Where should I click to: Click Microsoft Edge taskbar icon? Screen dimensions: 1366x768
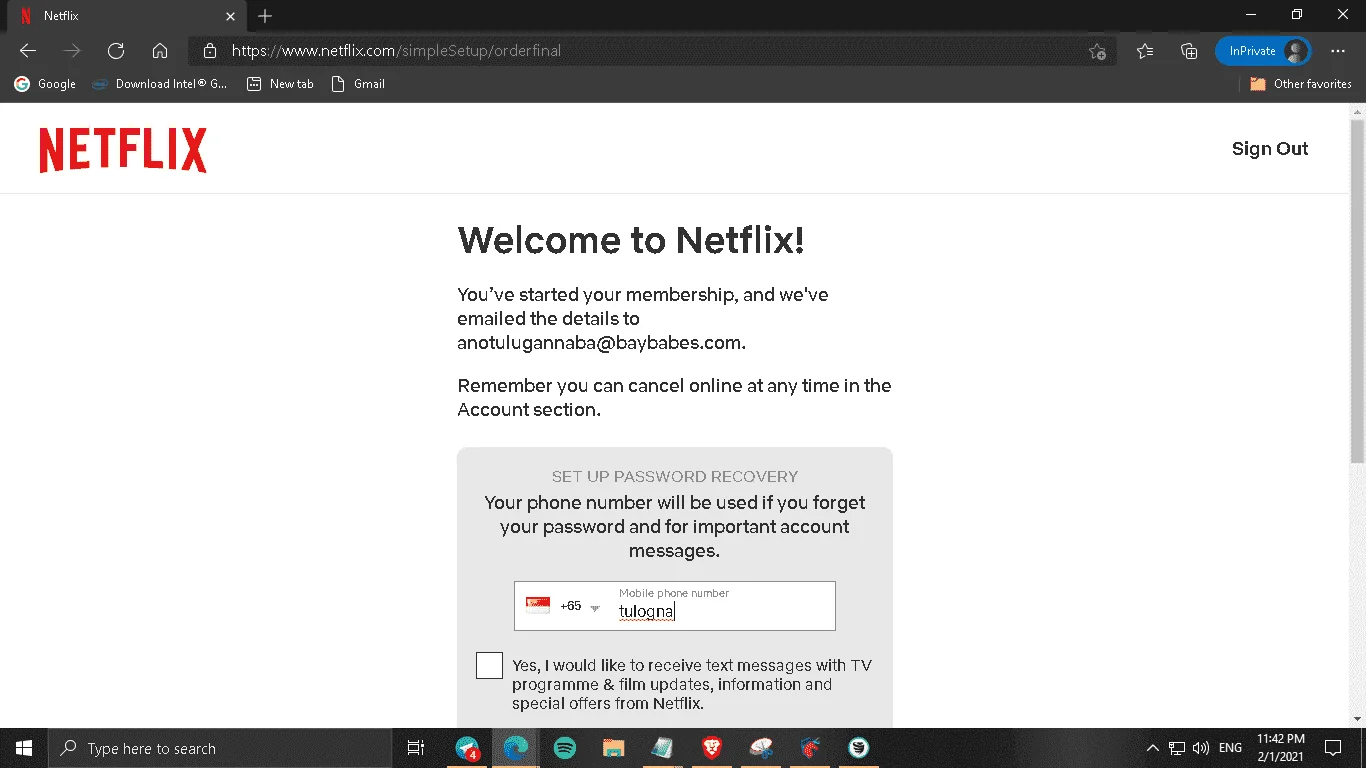pyautogui.click(x=515, y=748)
